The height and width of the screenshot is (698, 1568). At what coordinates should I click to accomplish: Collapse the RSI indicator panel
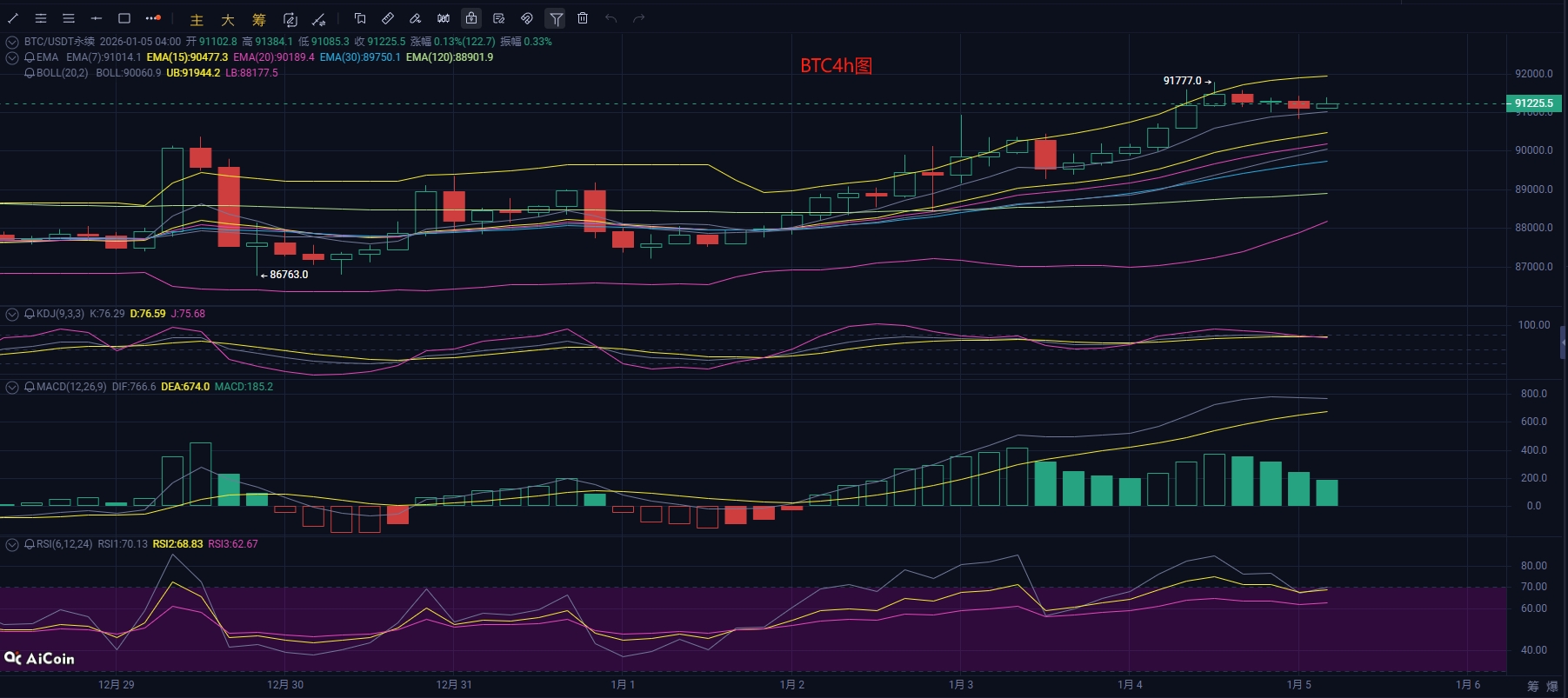pyautogui.click(x=12, y=544)
